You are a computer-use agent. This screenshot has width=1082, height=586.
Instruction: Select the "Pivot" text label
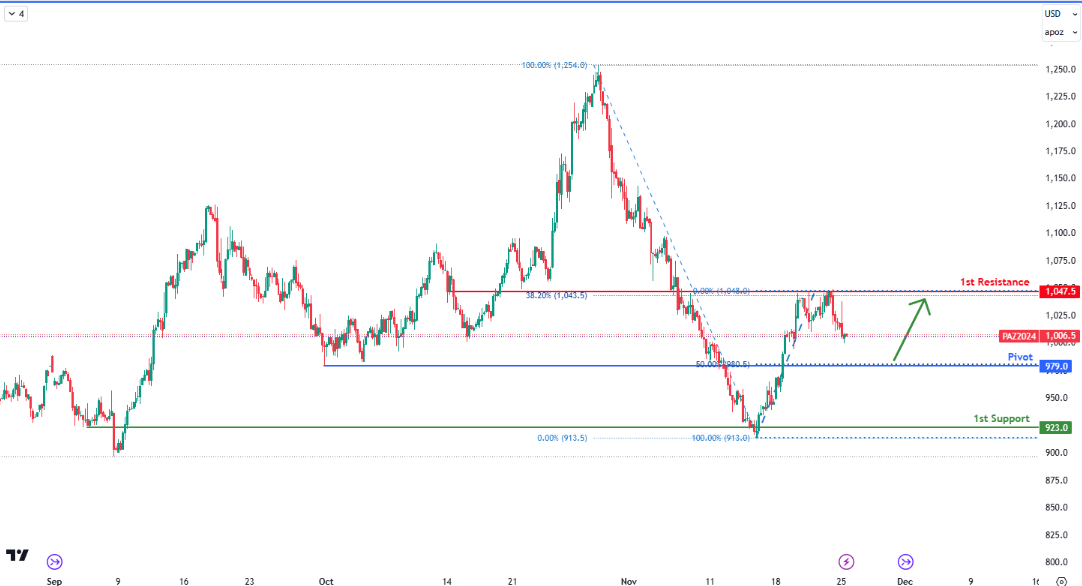click(1020, 357)
